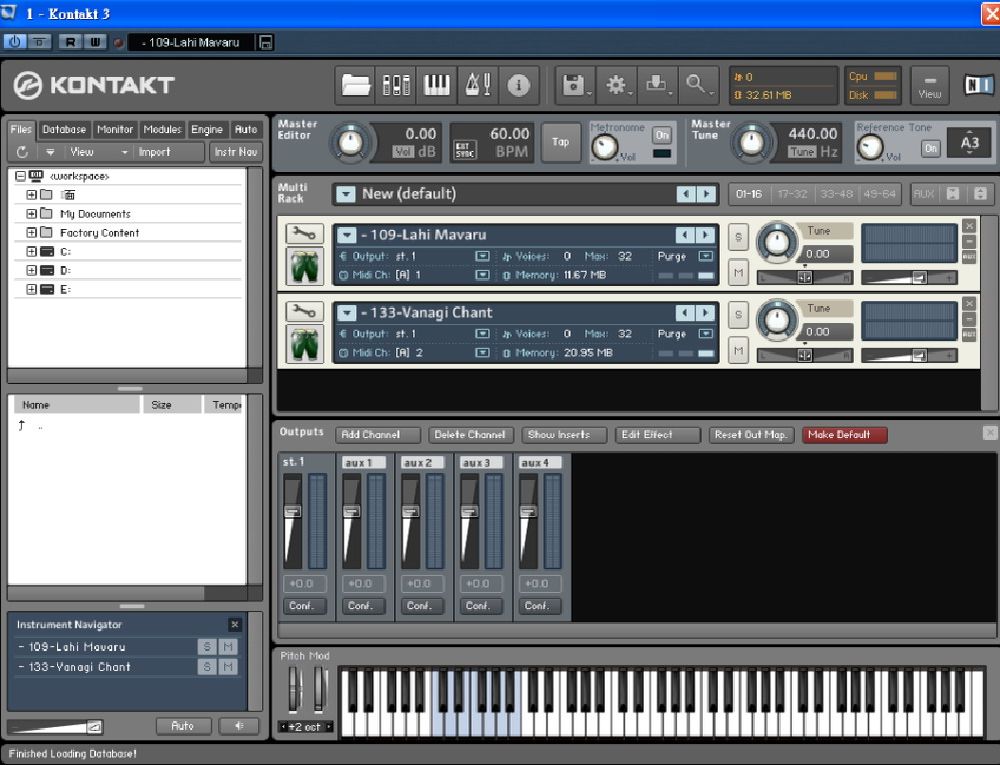Click the View minimize button

(929, 85)
